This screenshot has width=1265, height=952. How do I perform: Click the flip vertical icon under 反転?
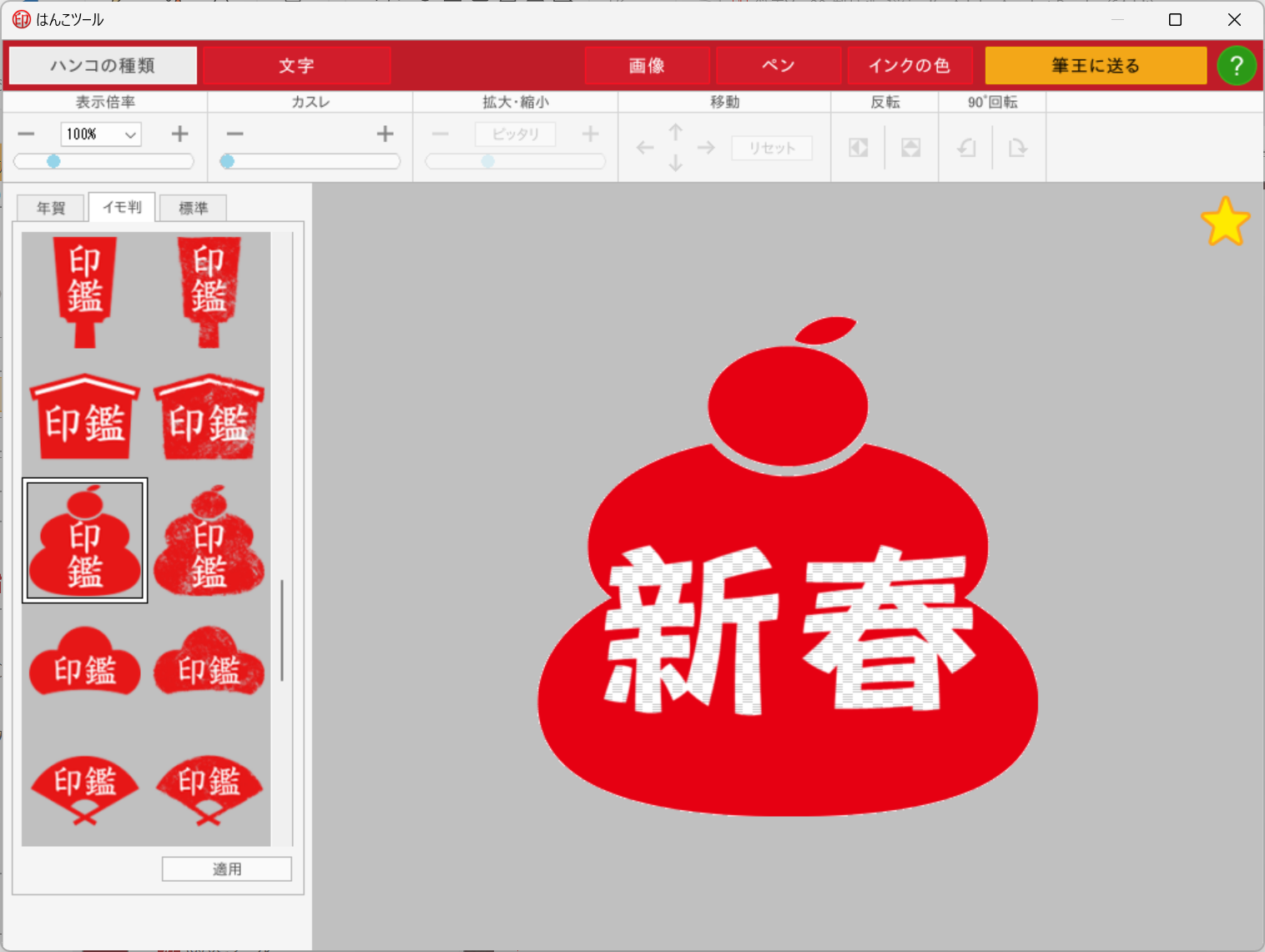910,148
